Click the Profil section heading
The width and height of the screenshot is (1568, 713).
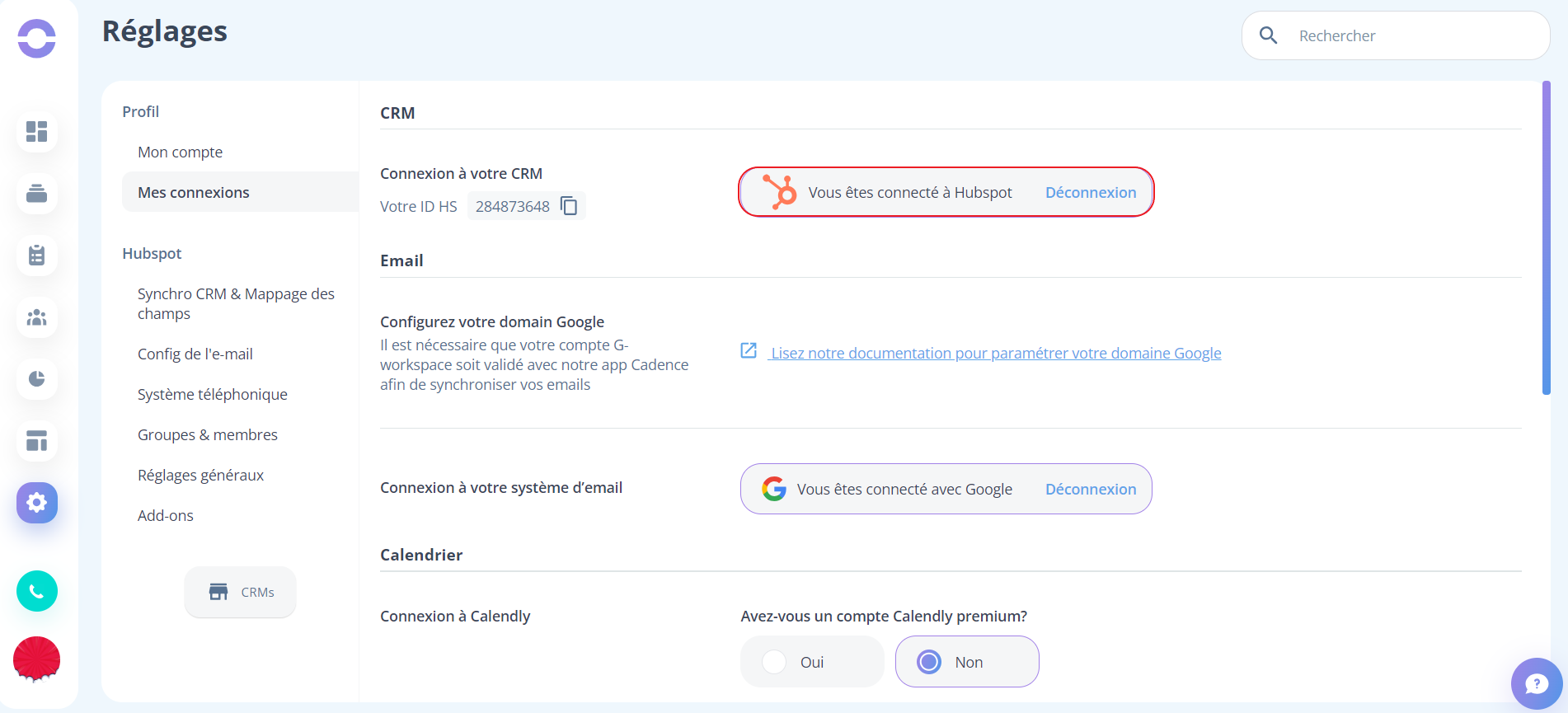point(141,111)
